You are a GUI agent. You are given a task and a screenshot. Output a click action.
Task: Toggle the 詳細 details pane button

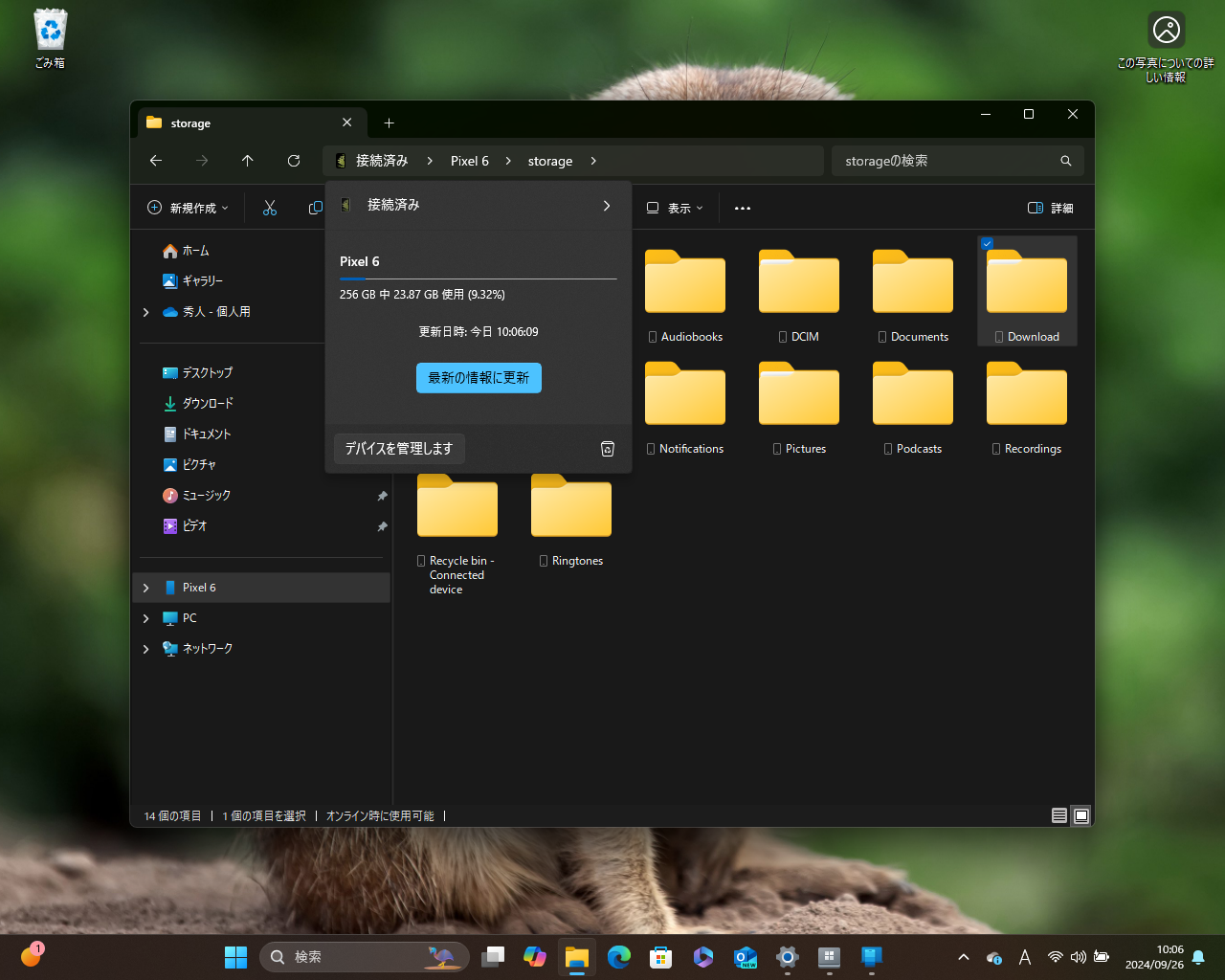[1050, 208]
